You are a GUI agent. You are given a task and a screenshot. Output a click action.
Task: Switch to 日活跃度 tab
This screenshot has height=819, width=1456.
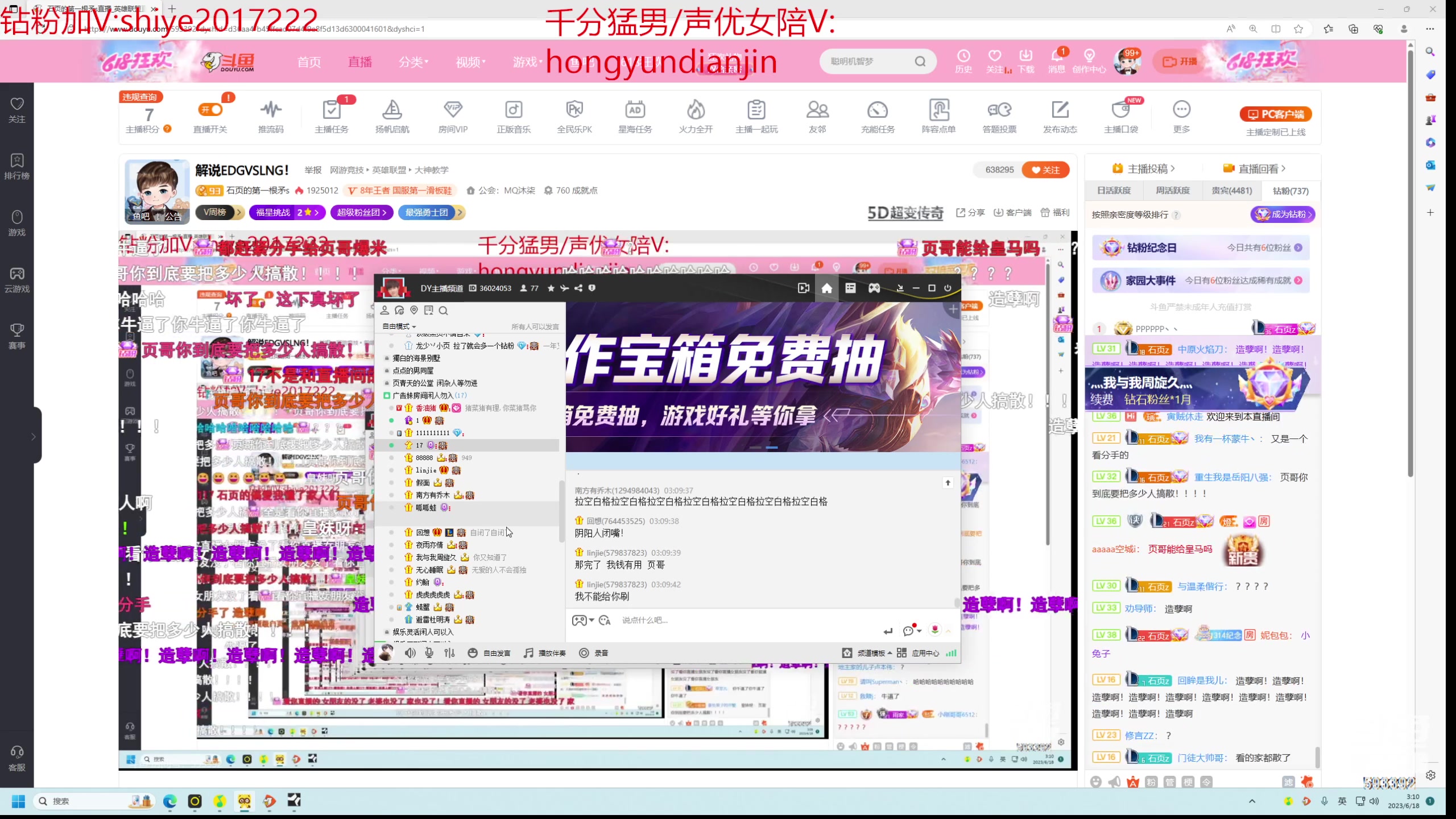click(1114, 191)
